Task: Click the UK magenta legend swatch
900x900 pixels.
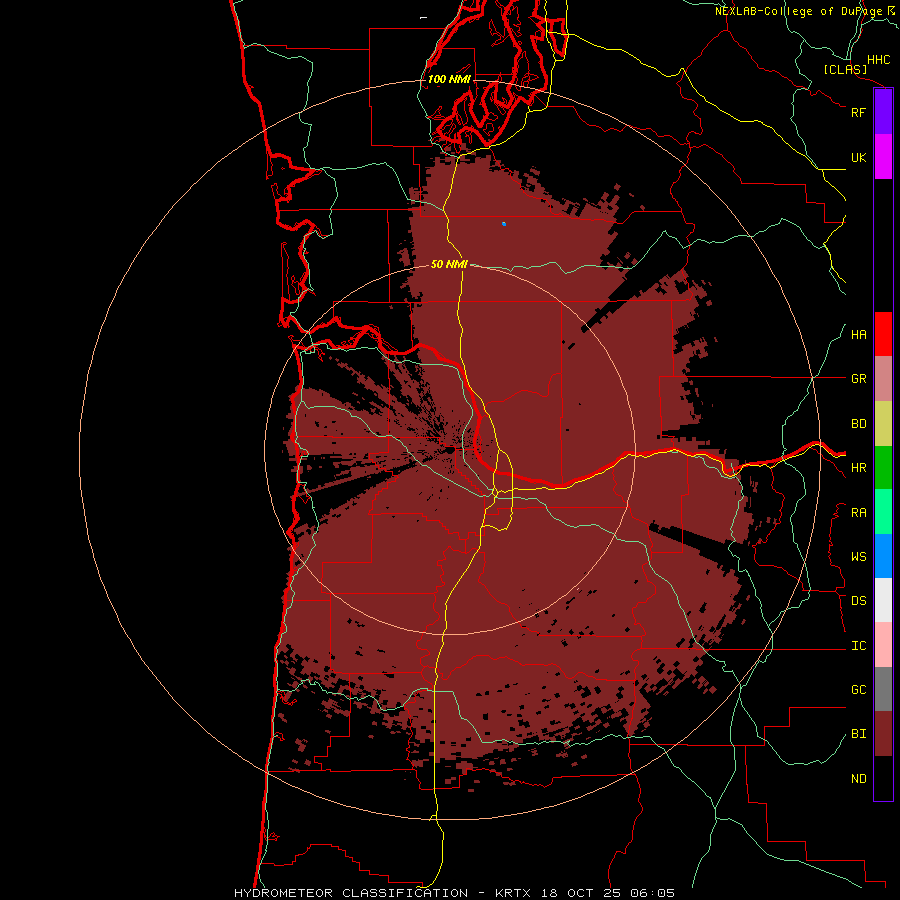Action: pyautogui.click(x=883, y=157)
